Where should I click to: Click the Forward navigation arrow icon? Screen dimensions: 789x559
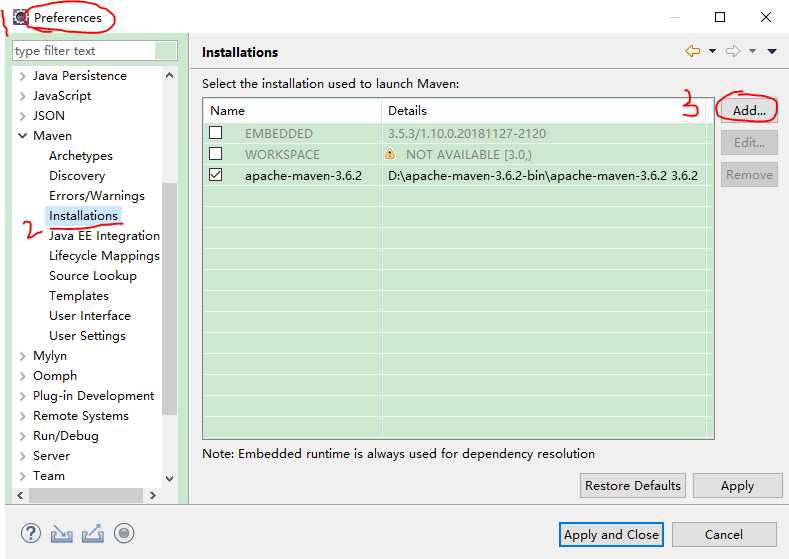coord(733,51)
